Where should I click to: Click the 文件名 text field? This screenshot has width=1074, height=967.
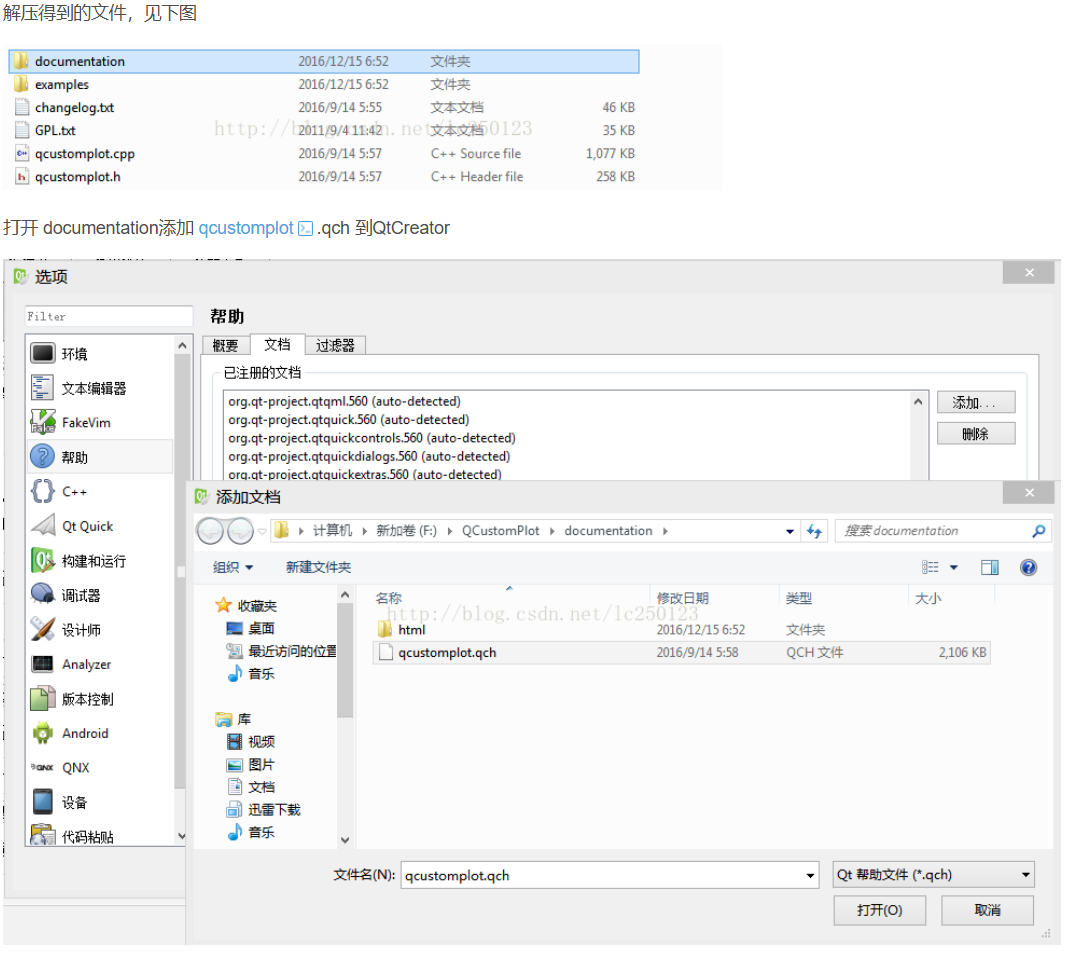602,875
